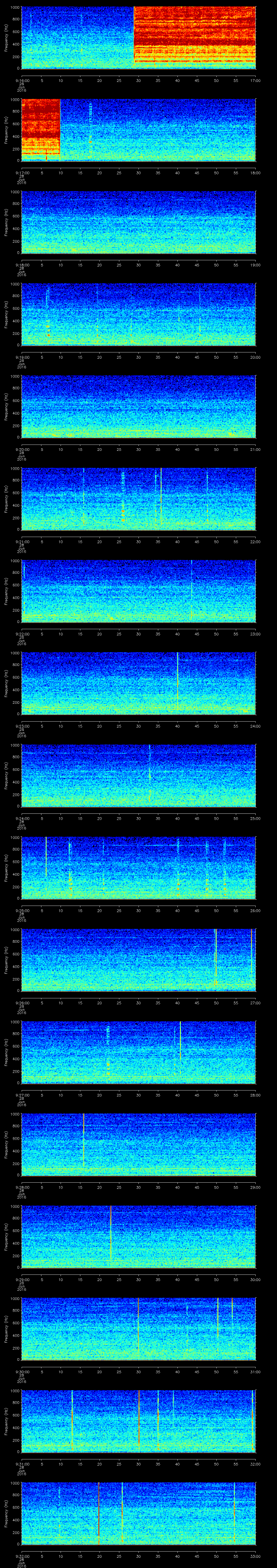Click the "9:20:00" start time label
This screenshot has width=277, height=1568.
click(x=22, y=449)
